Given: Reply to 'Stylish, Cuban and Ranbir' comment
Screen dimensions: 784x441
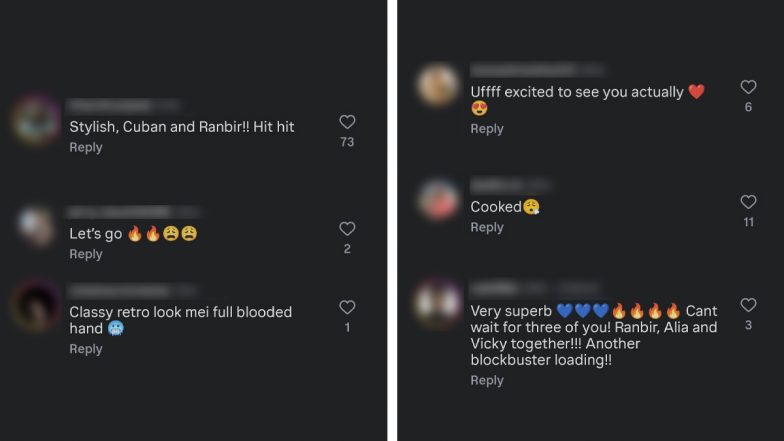Looking at the screenshot, I should click(x=86, y=148).
